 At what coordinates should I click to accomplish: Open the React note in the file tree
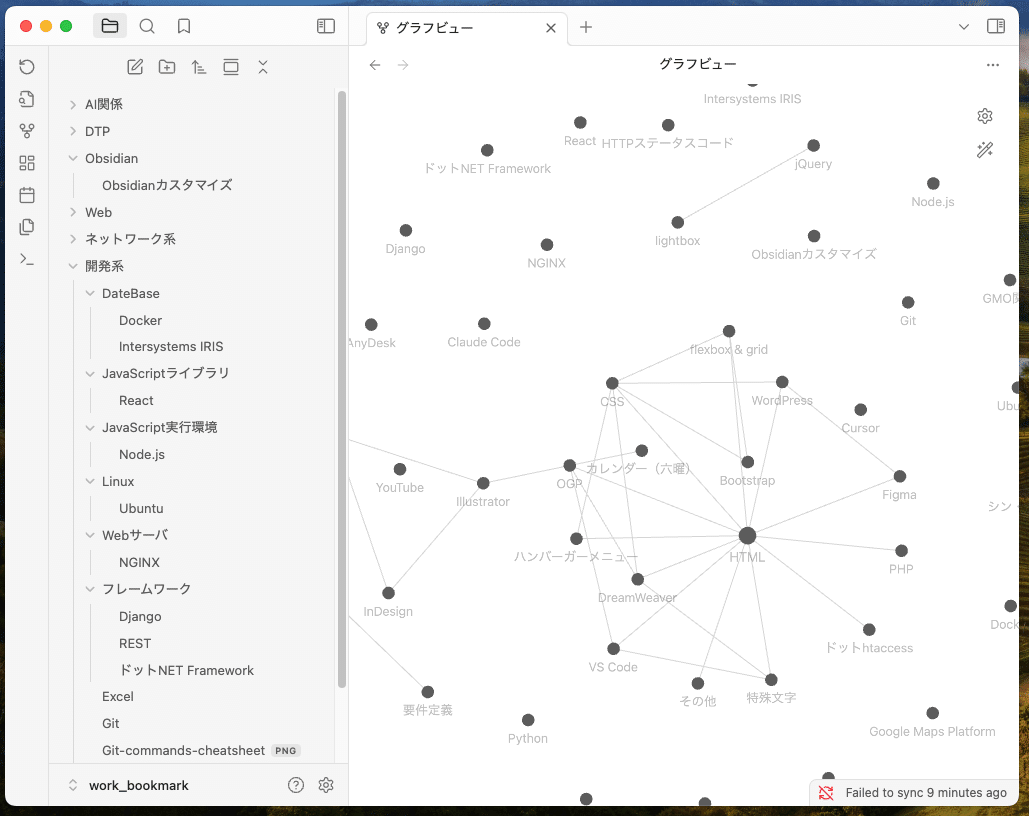coord(136,400)
